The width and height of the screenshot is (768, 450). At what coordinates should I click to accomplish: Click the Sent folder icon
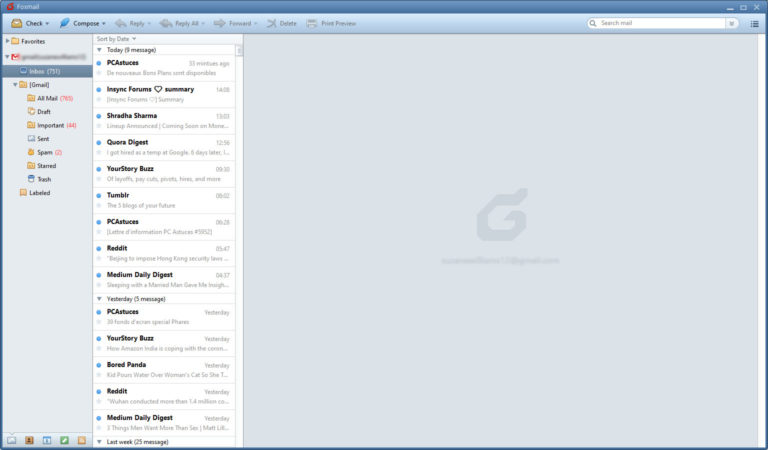31,139
